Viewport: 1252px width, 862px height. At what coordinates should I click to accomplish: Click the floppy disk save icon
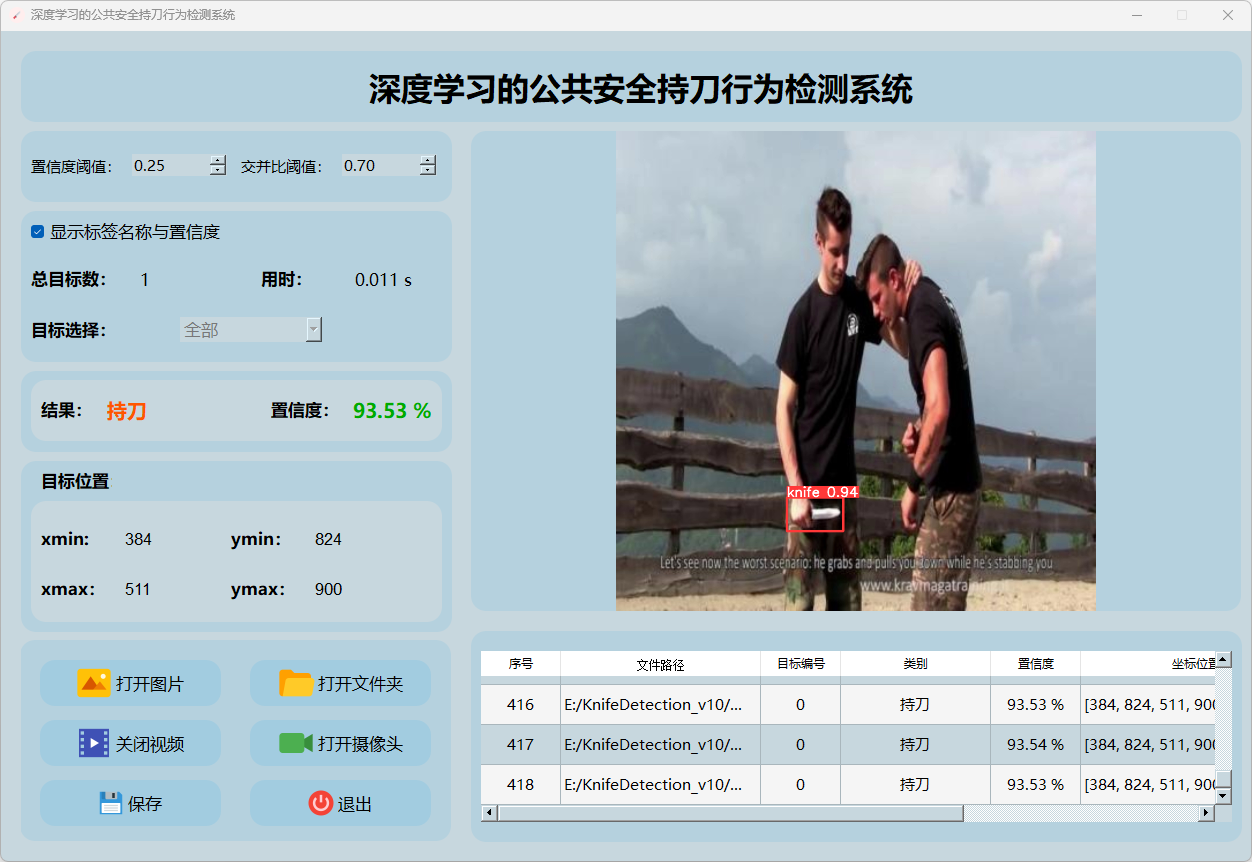tap(111, 803)
